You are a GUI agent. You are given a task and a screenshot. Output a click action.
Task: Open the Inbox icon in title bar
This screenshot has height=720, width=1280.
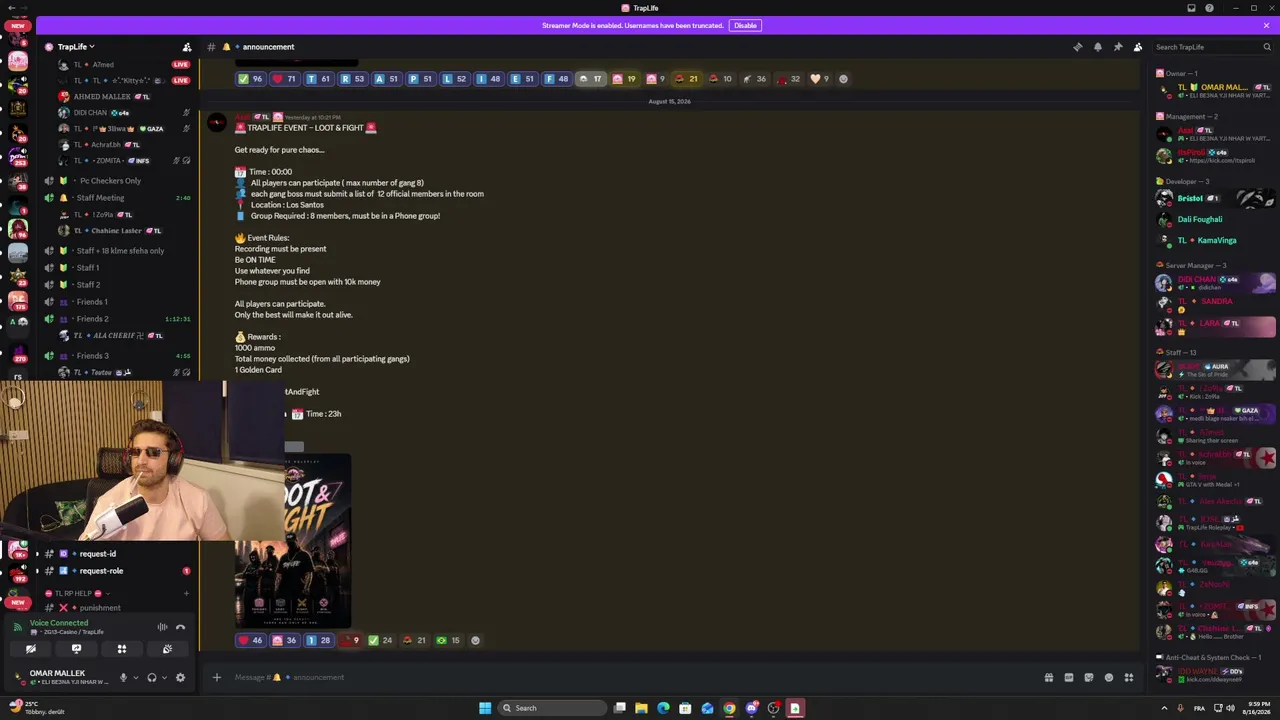(x=1191, y=8)
